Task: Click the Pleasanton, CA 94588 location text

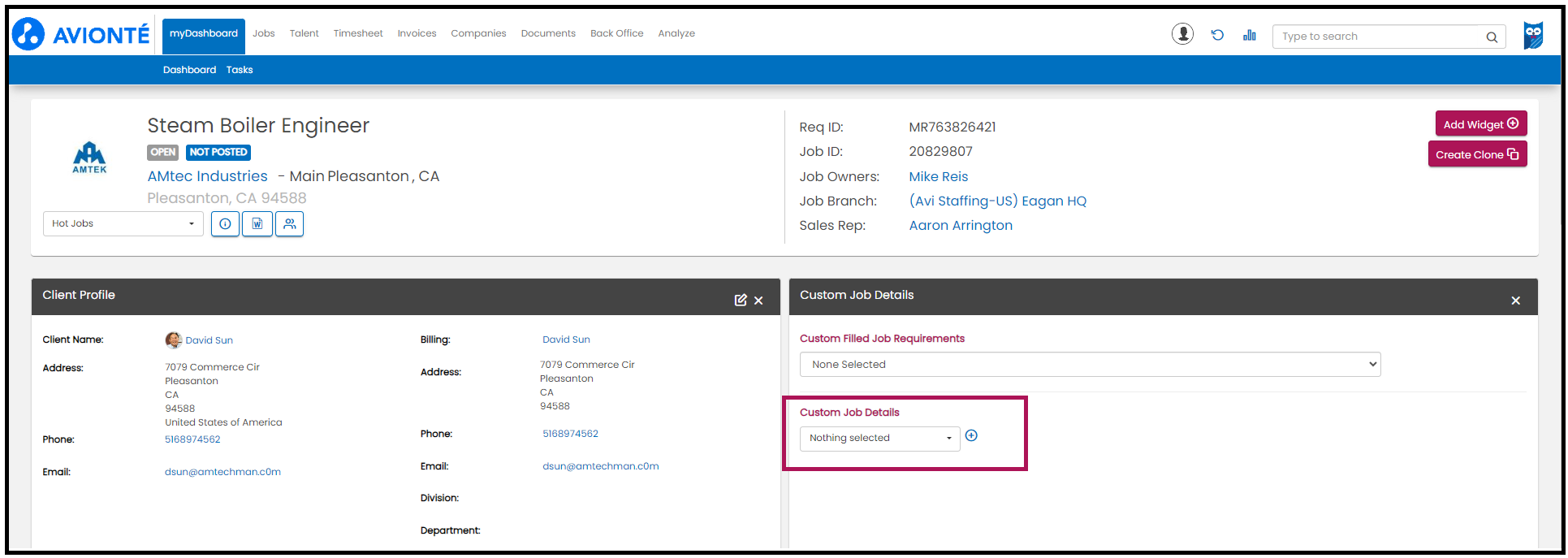Action: tap(227, 198)
